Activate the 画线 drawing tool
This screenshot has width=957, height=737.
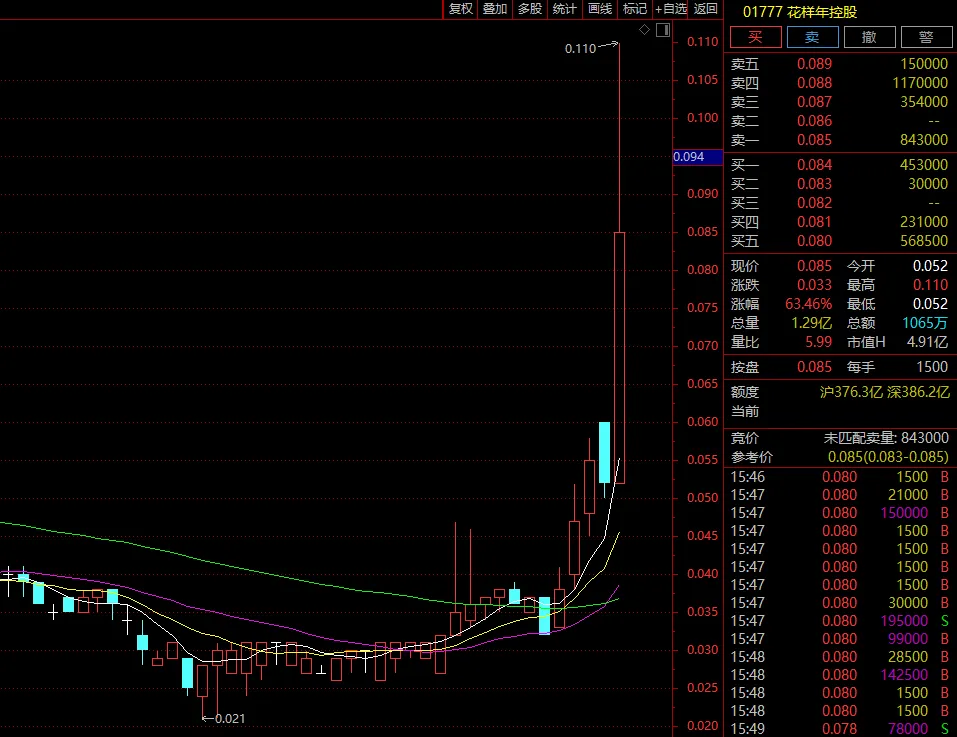click(600, 9)
